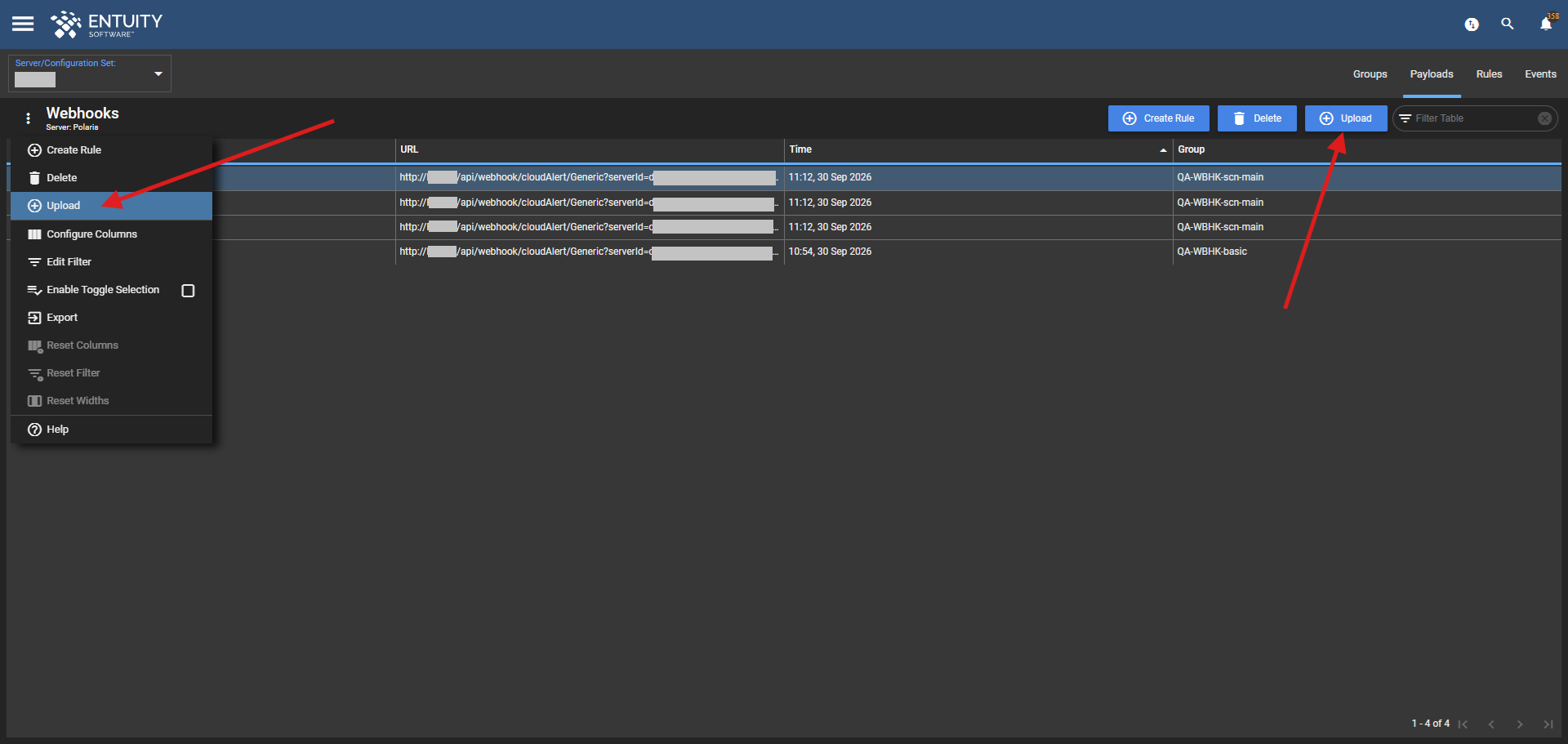Select the row with group QA-WBHK-basic
Screen dimensions: 1568x744
point(784,252)
